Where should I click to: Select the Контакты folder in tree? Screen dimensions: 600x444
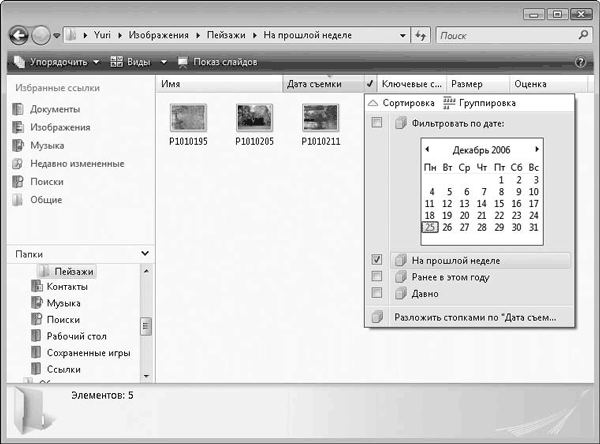click(x=67, y=286)
